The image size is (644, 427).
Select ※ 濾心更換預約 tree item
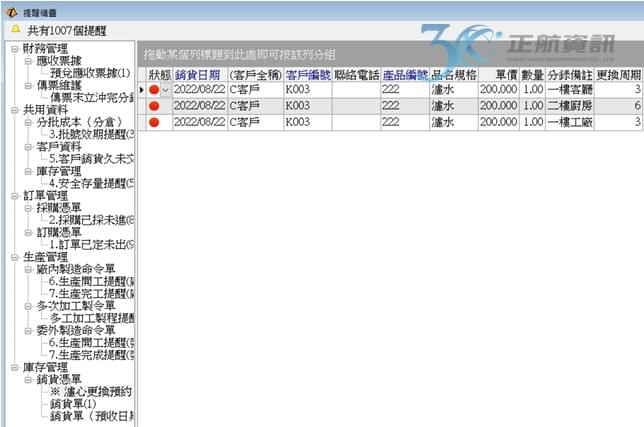[90, 391]
